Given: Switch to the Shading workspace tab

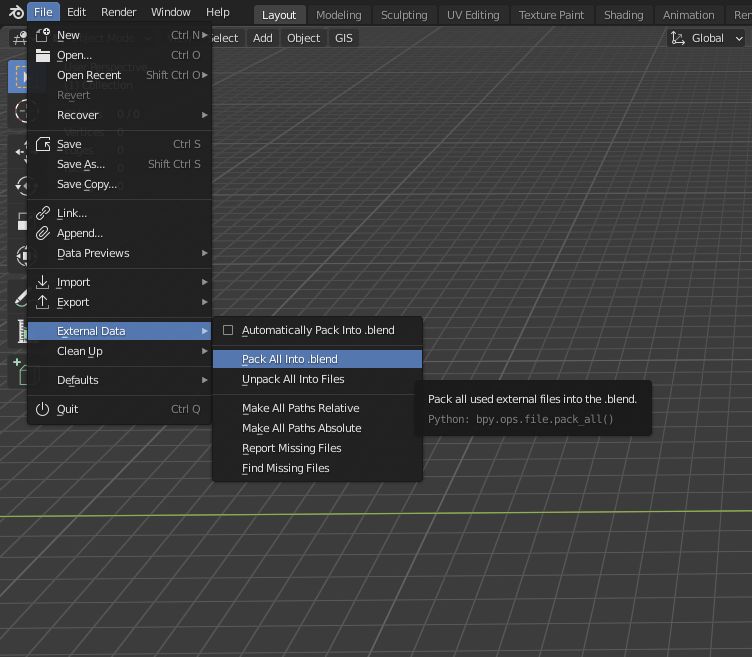Looking at the screenshot, I should tap(623, 15).
